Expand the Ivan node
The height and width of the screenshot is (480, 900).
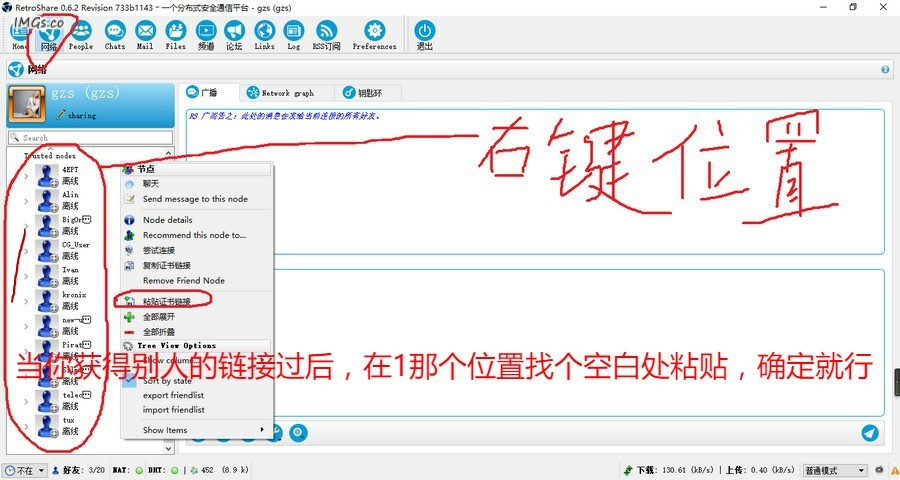point(26,276)
